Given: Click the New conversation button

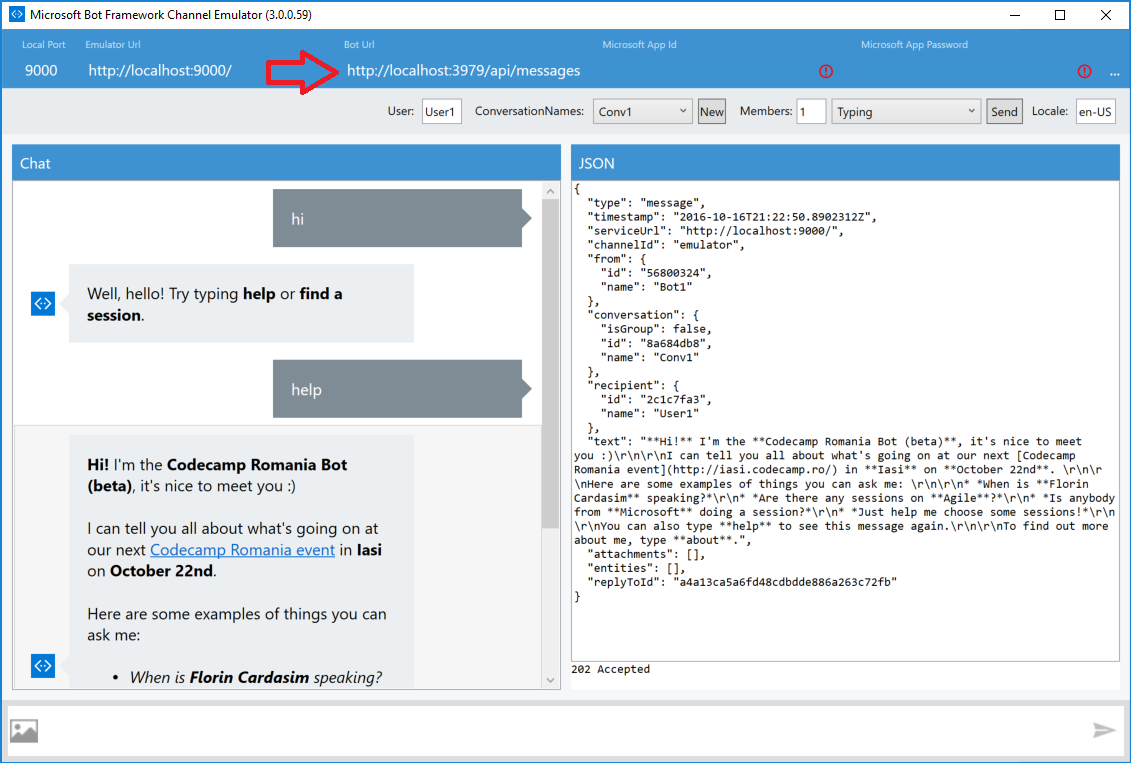Looking at the screenshot, I should tap(711, 112).
